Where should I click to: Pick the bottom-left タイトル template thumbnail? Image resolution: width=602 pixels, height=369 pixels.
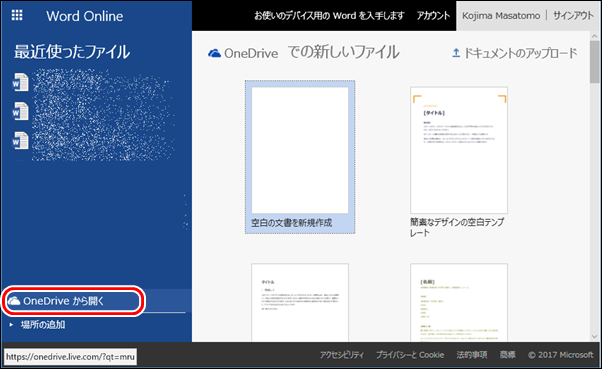(x=300, y=303)
